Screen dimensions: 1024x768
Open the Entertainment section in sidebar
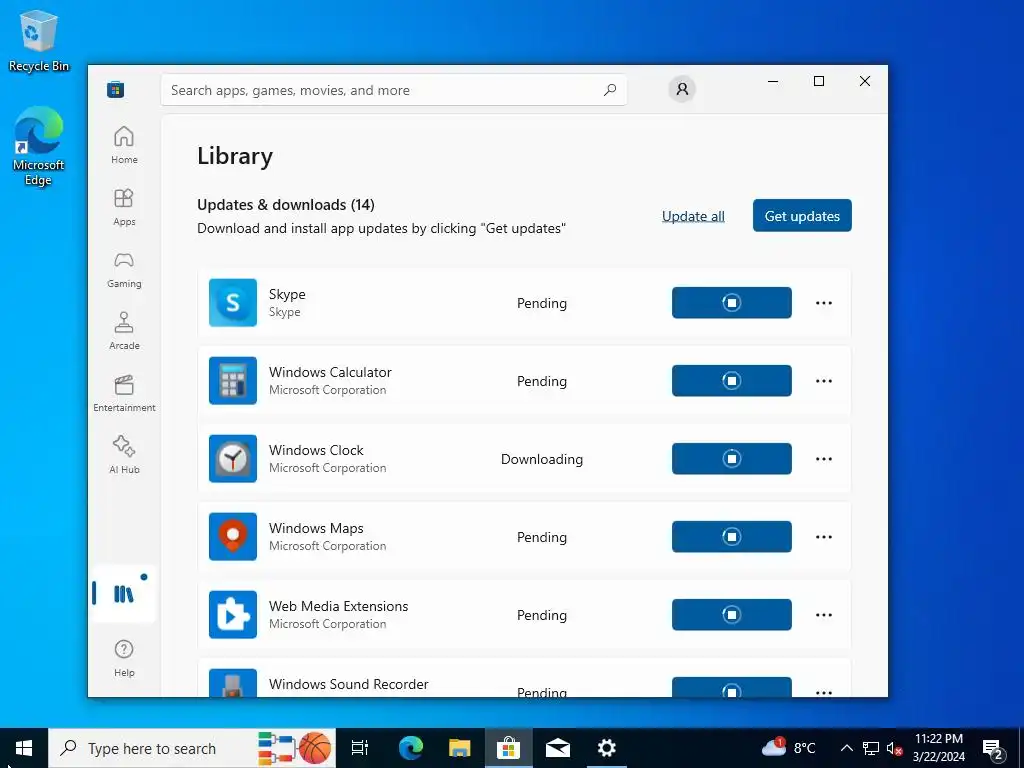pos(124,393)
